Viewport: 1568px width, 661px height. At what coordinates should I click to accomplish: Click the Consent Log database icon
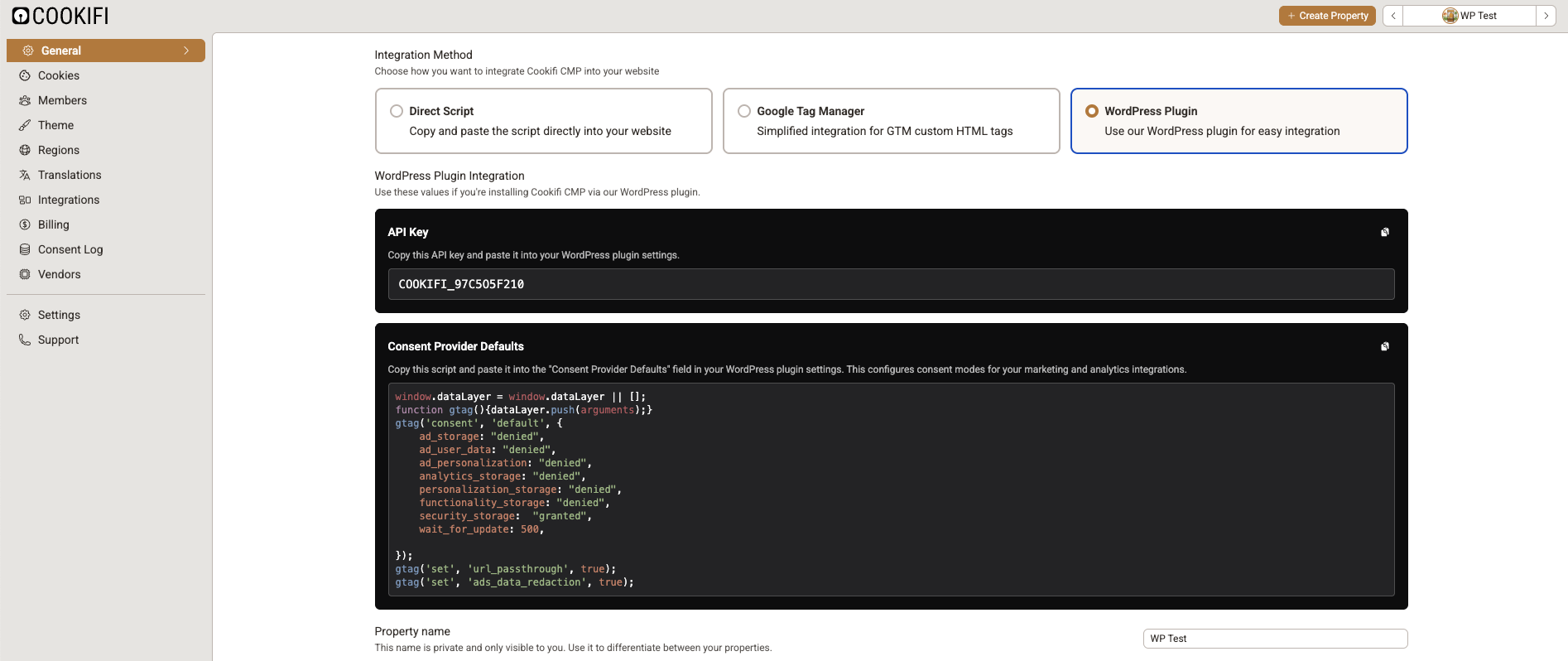25,249
